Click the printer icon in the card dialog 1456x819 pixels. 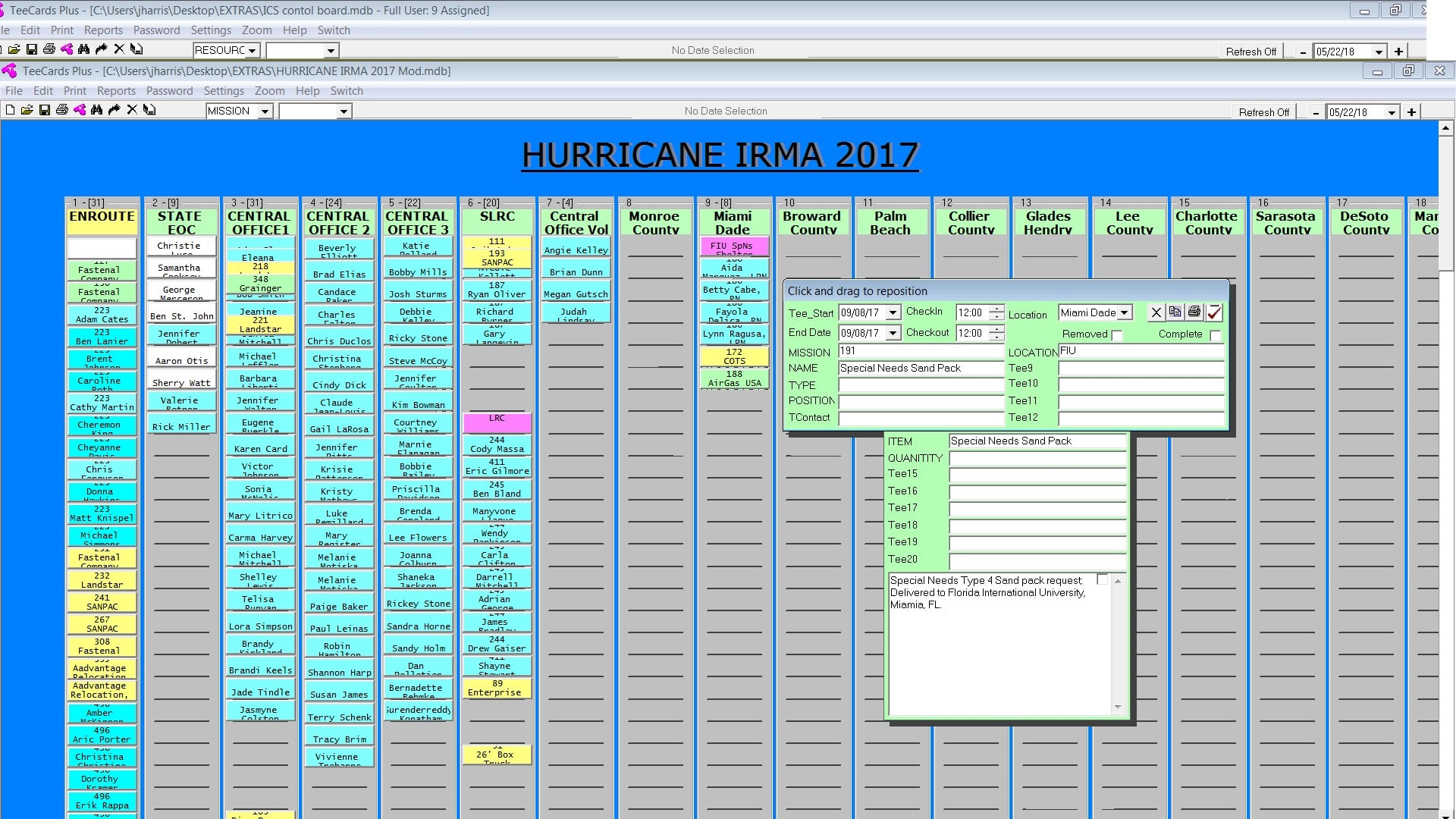pyautogui.click(x=1194, y=312)
